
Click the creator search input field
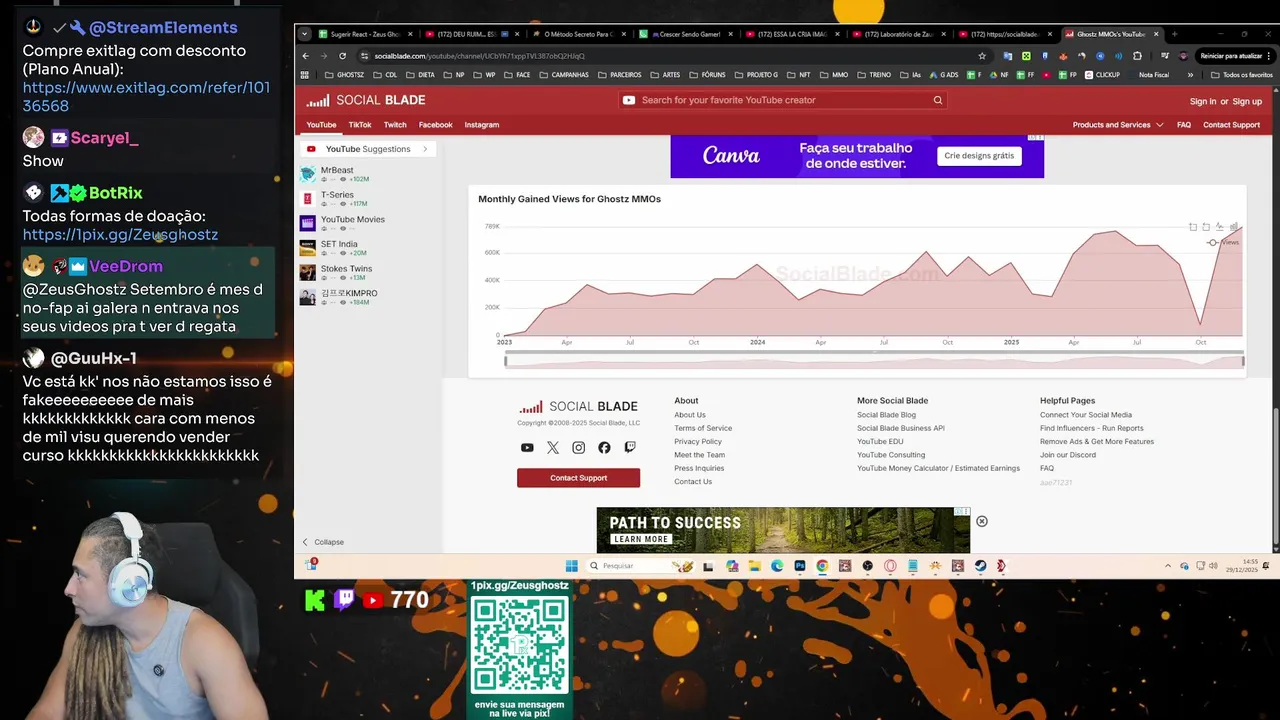[x=780, y=100]
